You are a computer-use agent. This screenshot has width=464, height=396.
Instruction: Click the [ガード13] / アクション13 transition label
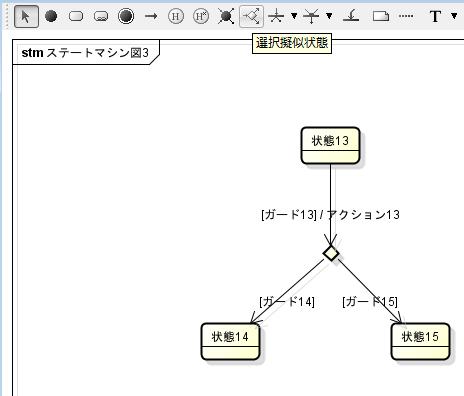tap(330, 214)
